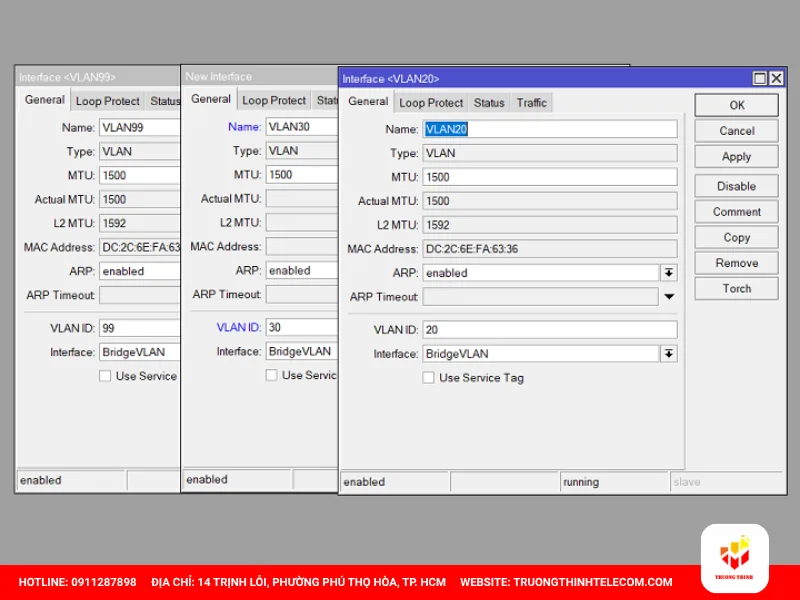
Task: Click the ARP field in New Interface window
Action: [301, 270]
